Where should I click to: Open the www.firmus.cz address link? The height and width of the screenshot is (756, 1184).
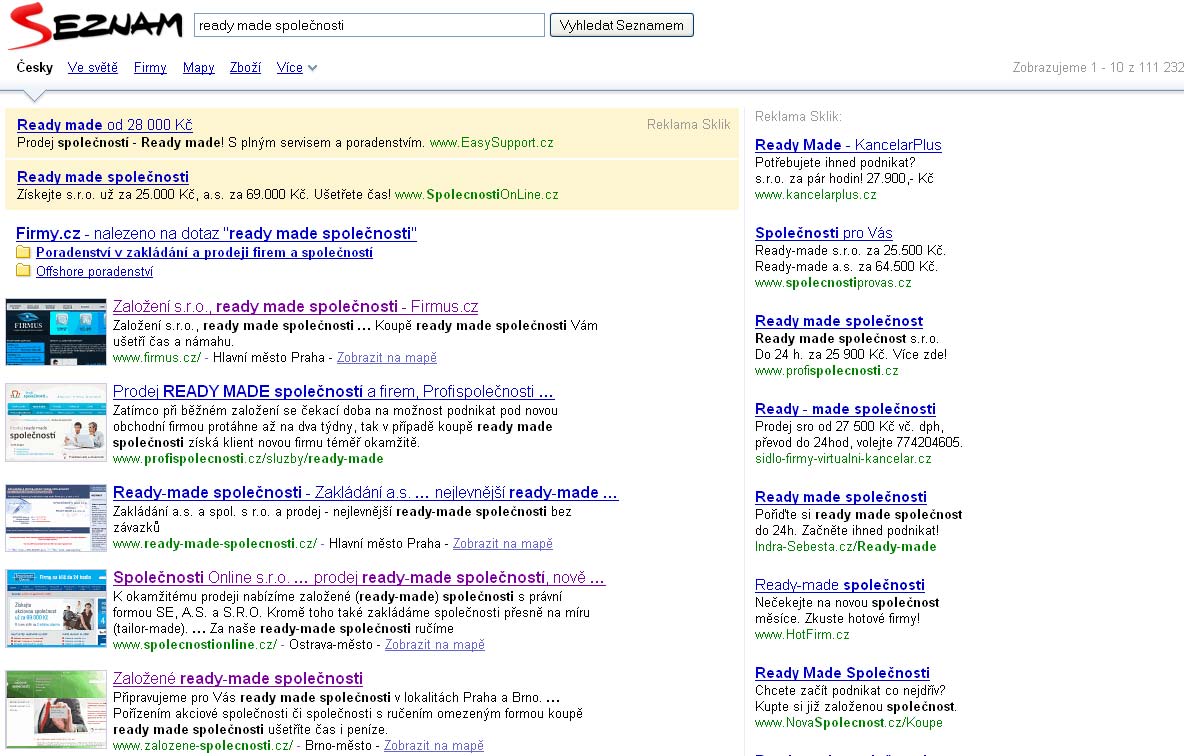pos(157,357)
